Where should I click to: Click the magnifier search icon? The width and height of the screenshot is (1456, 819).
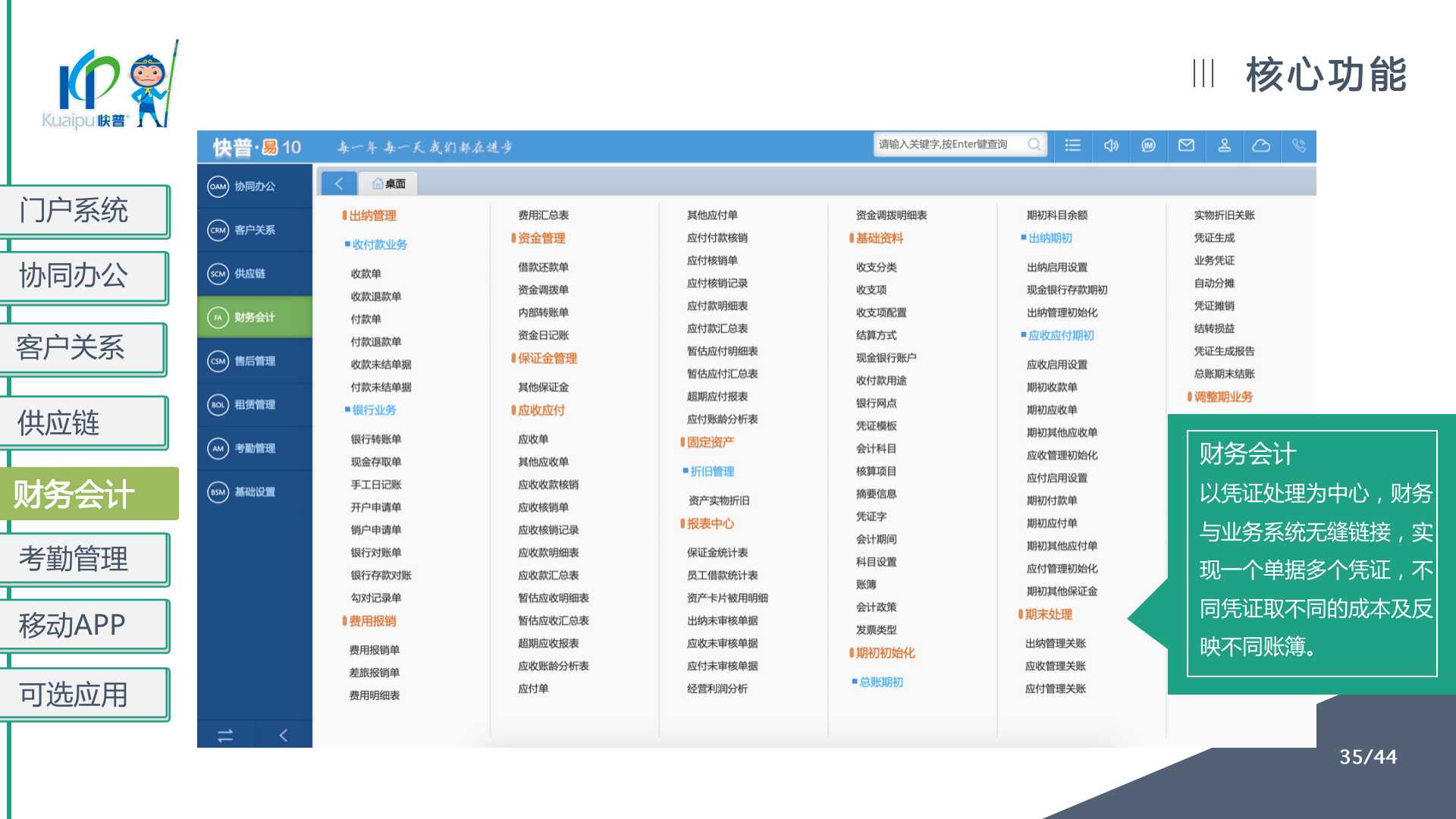click(1034, 144)
